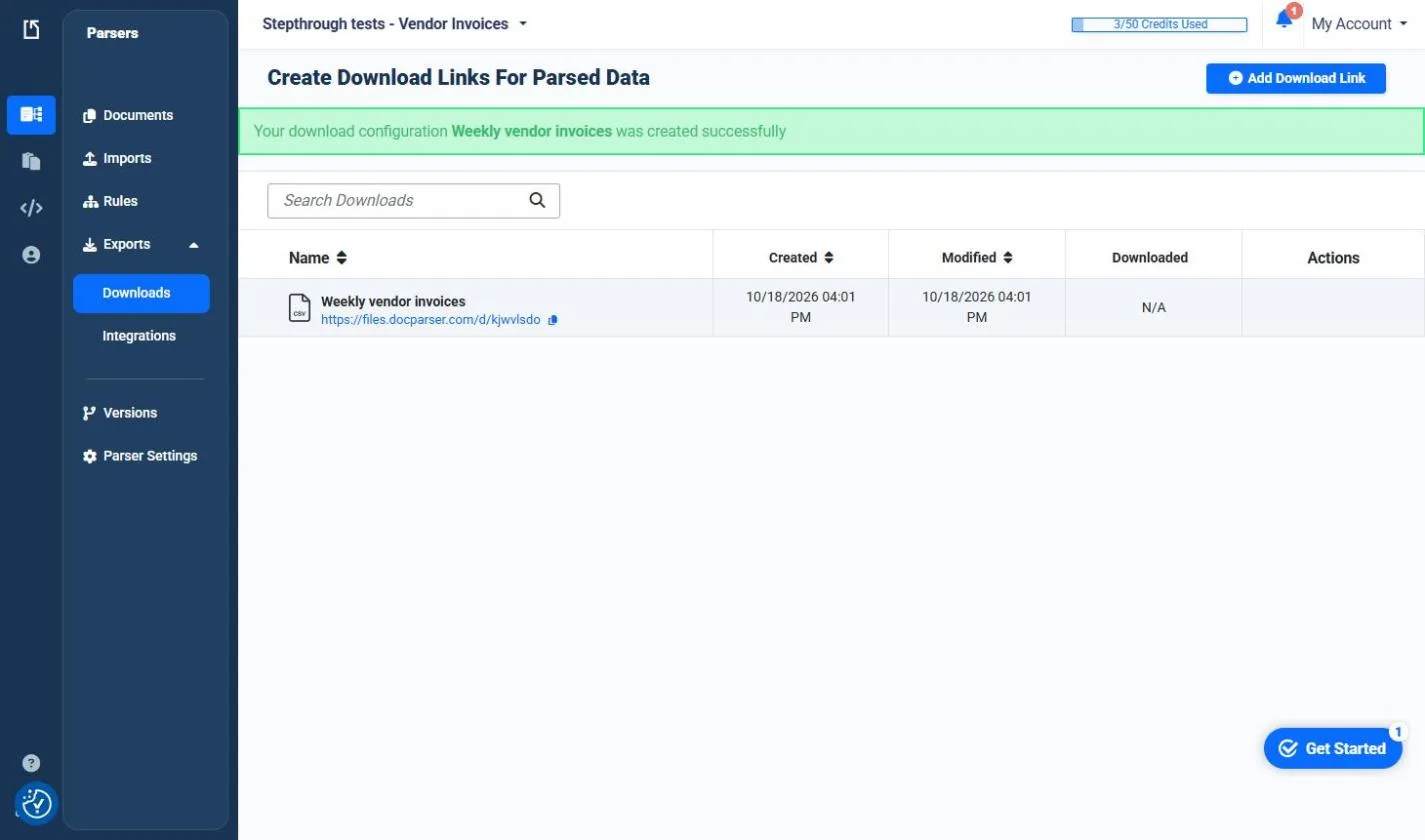Sort by Modified using the sort arrows
The width and height of the screenshot is (1425, 840).
tap(1008, 258)
